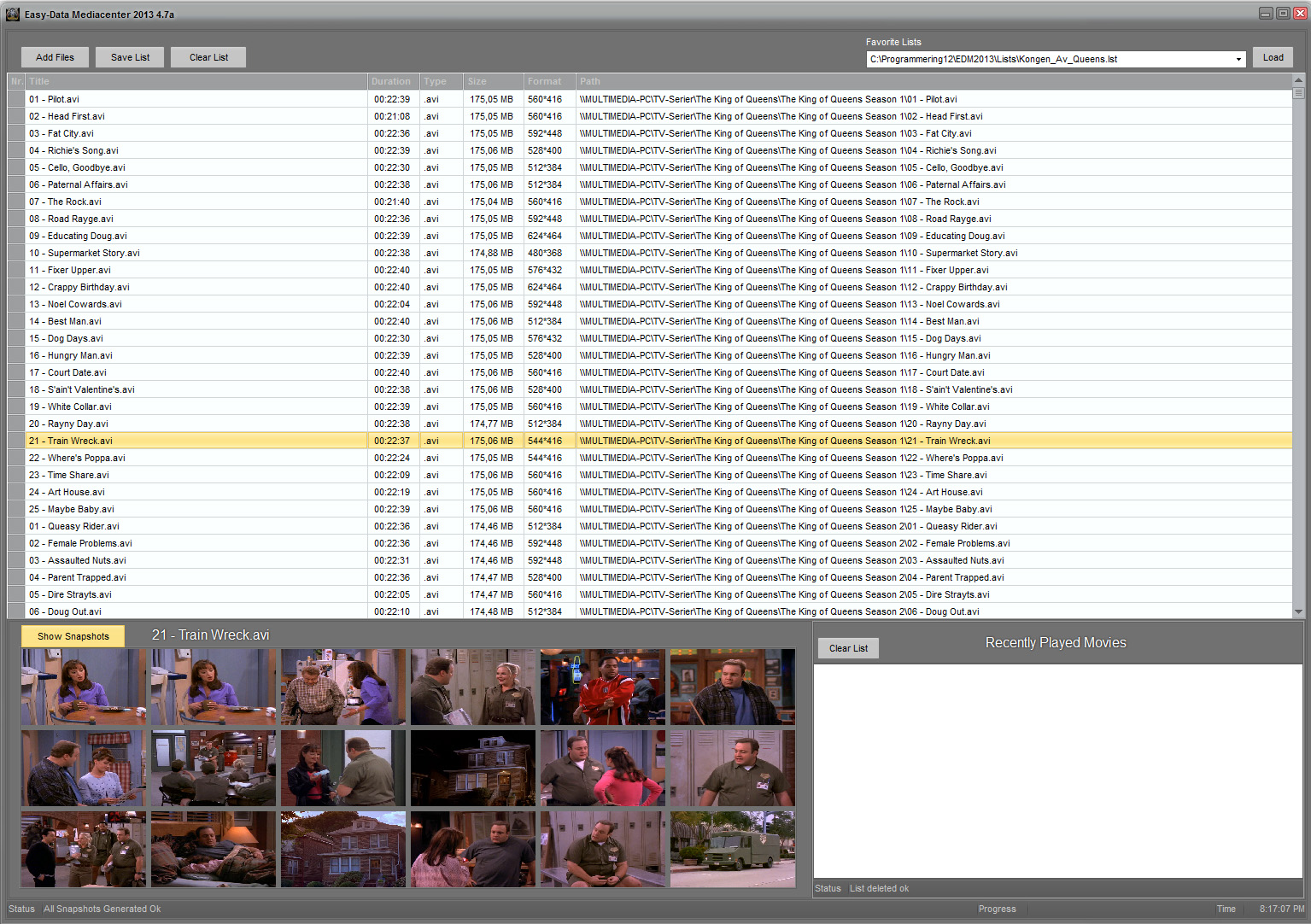1311x924 pixels.
Task: Click the title bar application icon
Action: click(x=13, y=14)
